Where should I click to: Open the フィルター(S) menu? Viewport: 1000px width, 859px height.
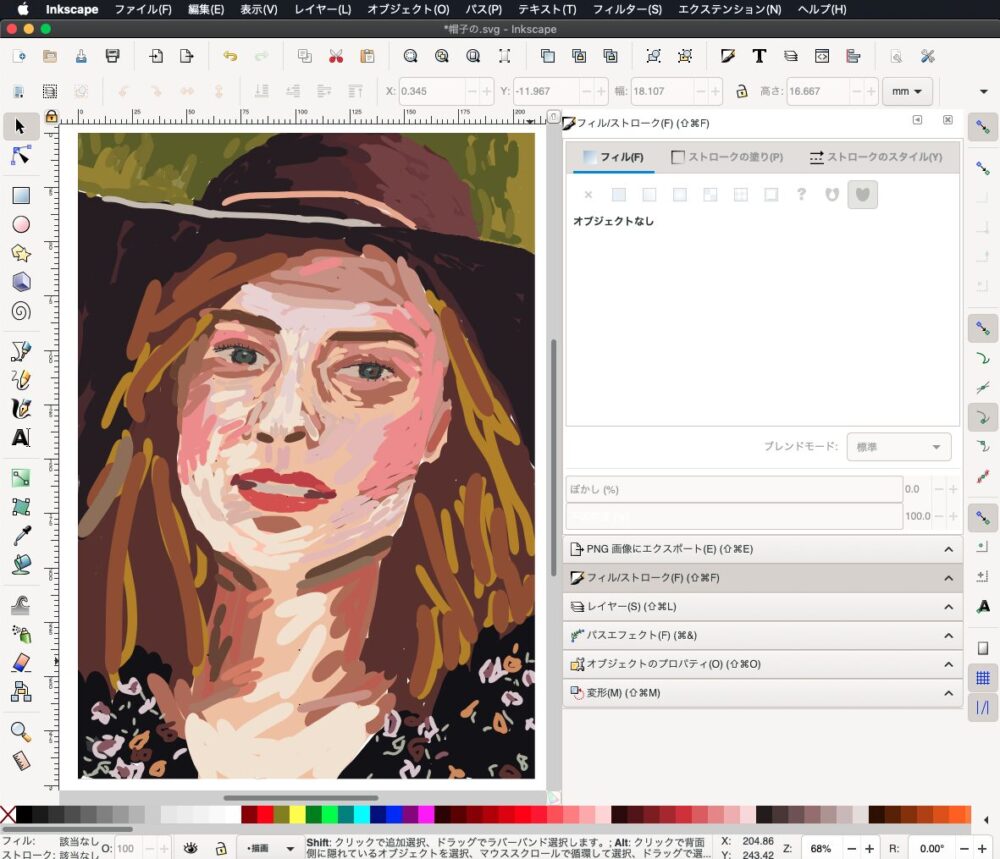(627, 9)
